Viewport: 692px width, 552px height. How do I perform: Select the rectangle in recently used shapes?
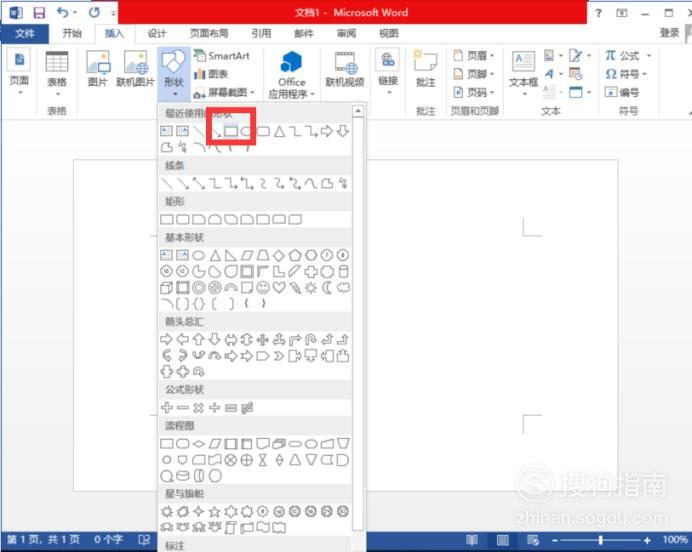click(231, 131)
